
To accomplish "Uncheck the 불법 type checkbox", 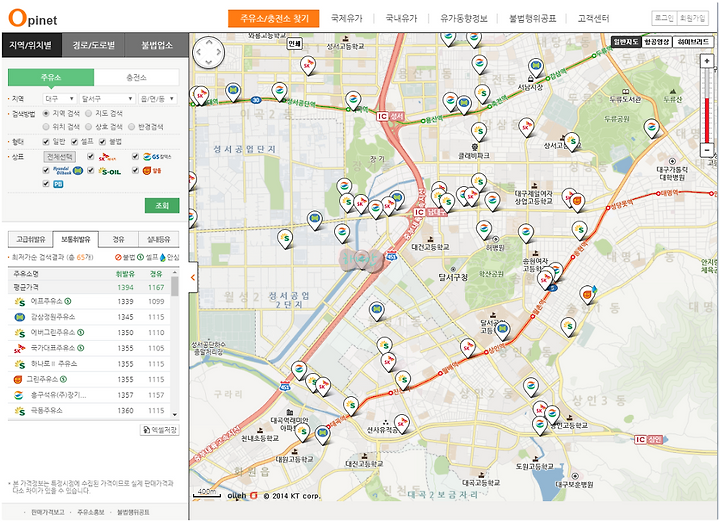I will 102,141.
